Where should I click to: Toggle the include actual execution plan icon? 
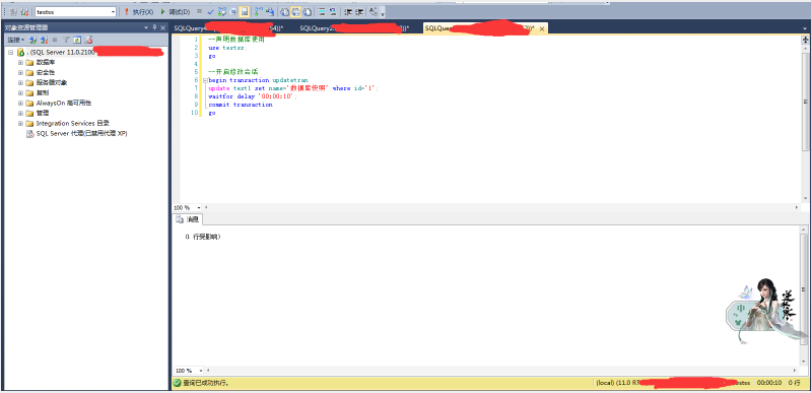pos(259,11)
